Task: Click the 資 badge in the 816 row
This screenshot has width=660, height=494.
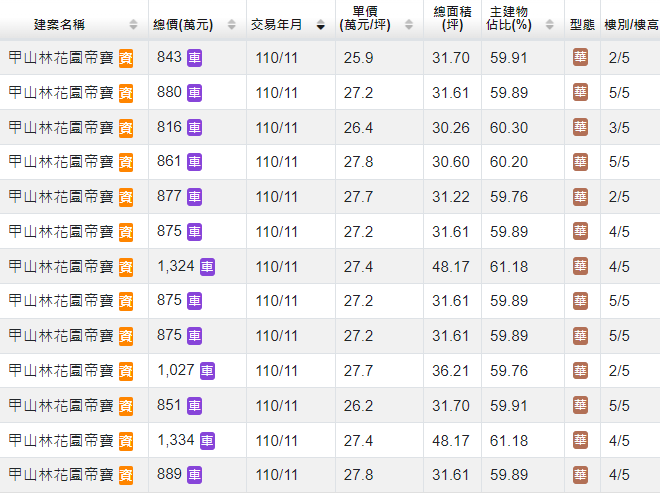Action: [126, 128]
